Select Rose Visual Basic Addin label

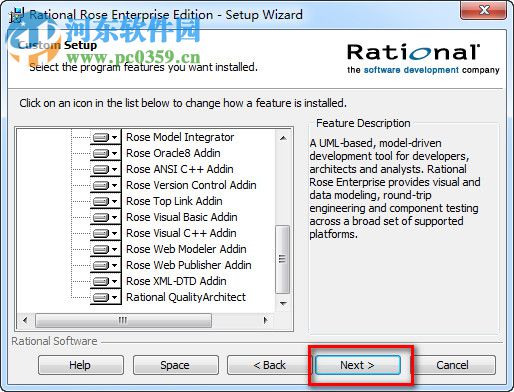(182, 217)
